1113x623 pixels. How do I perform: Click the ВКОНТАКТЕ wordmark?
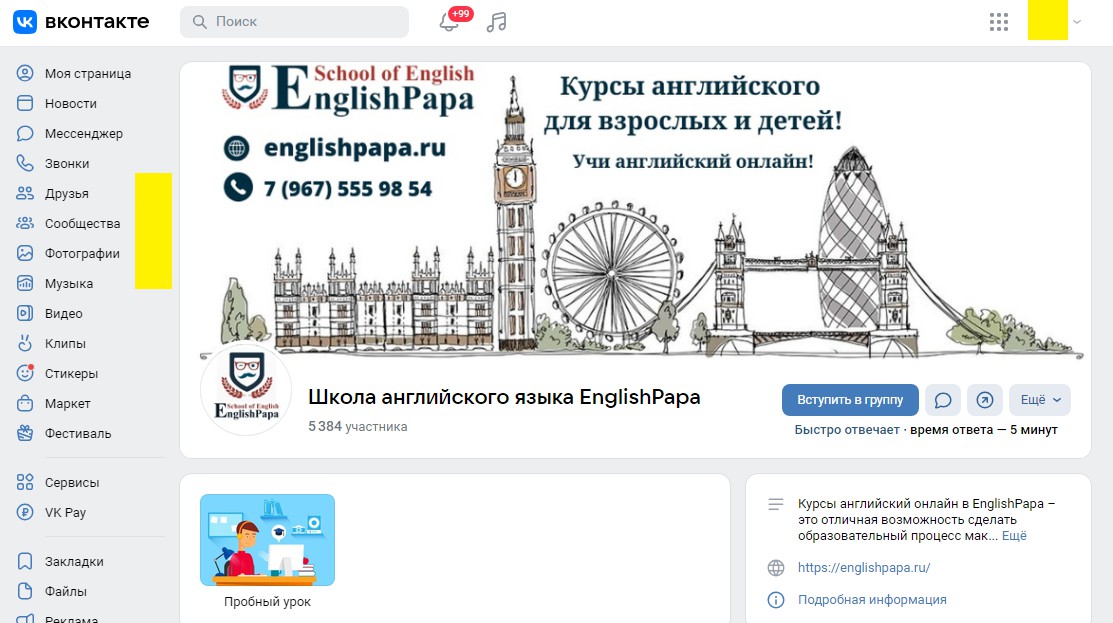pos(97,22)
